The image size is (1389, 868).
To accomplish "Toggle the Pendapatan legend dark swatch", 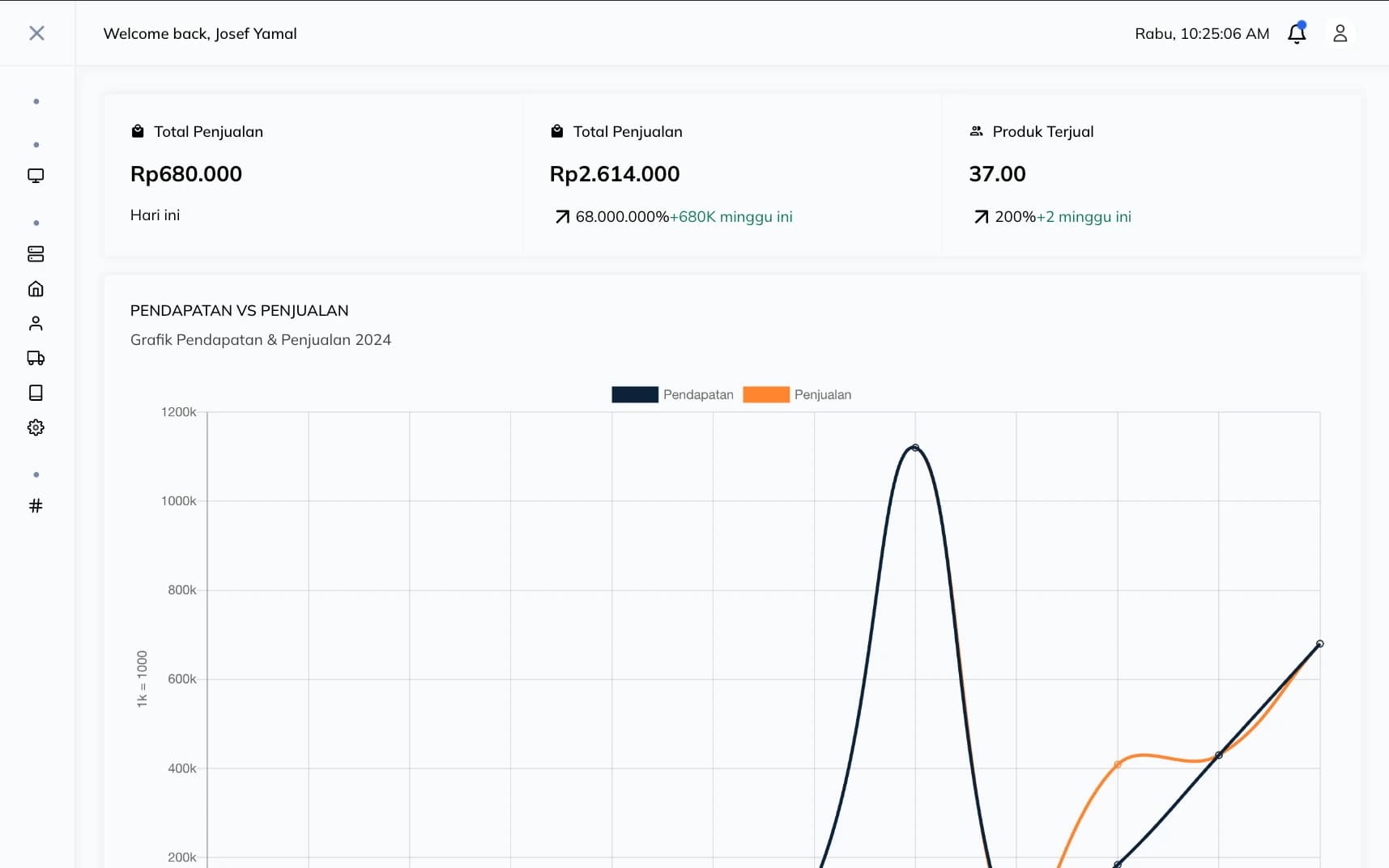I will coord(635,394).
